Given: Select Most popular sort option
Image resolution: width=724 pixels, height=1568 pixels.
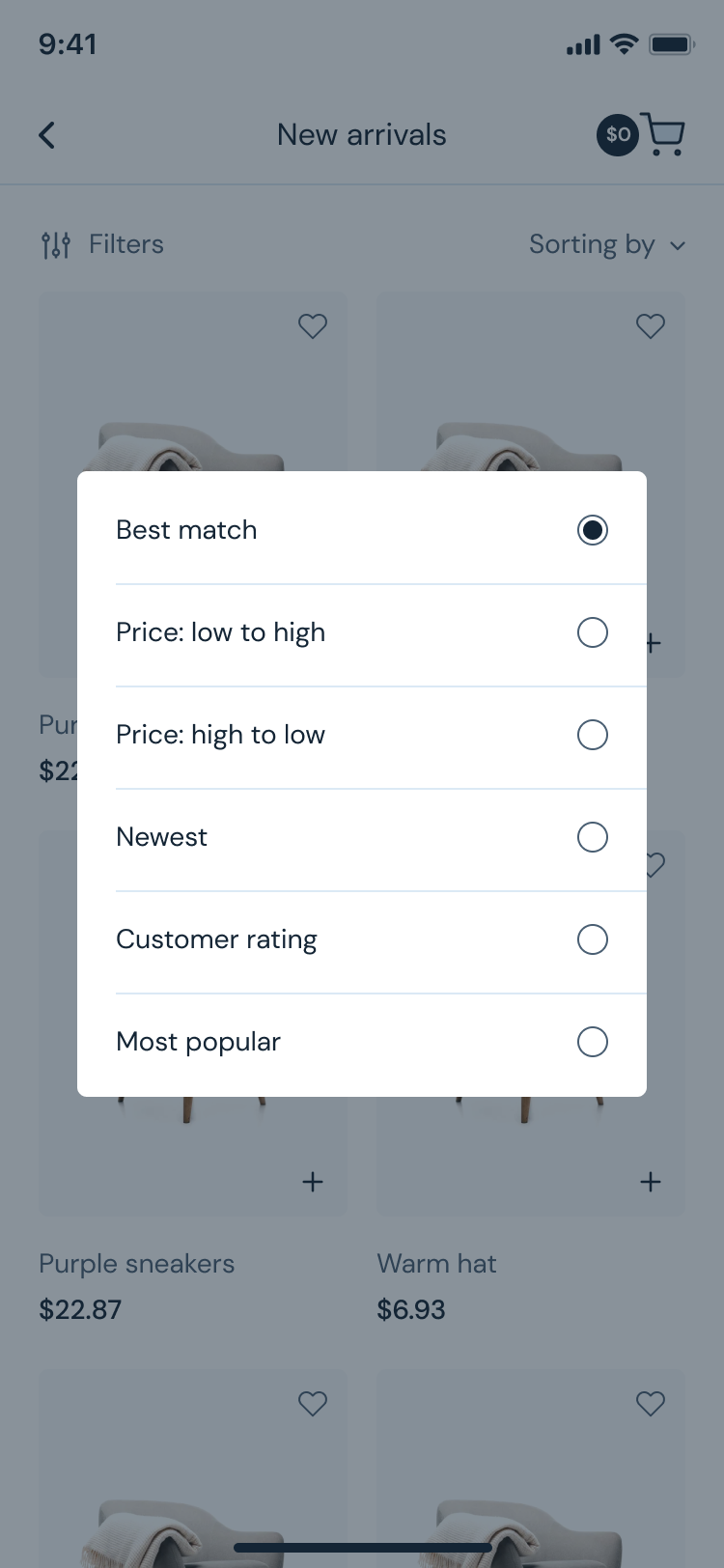Looking at the screenshot, I should (592, 1042).
